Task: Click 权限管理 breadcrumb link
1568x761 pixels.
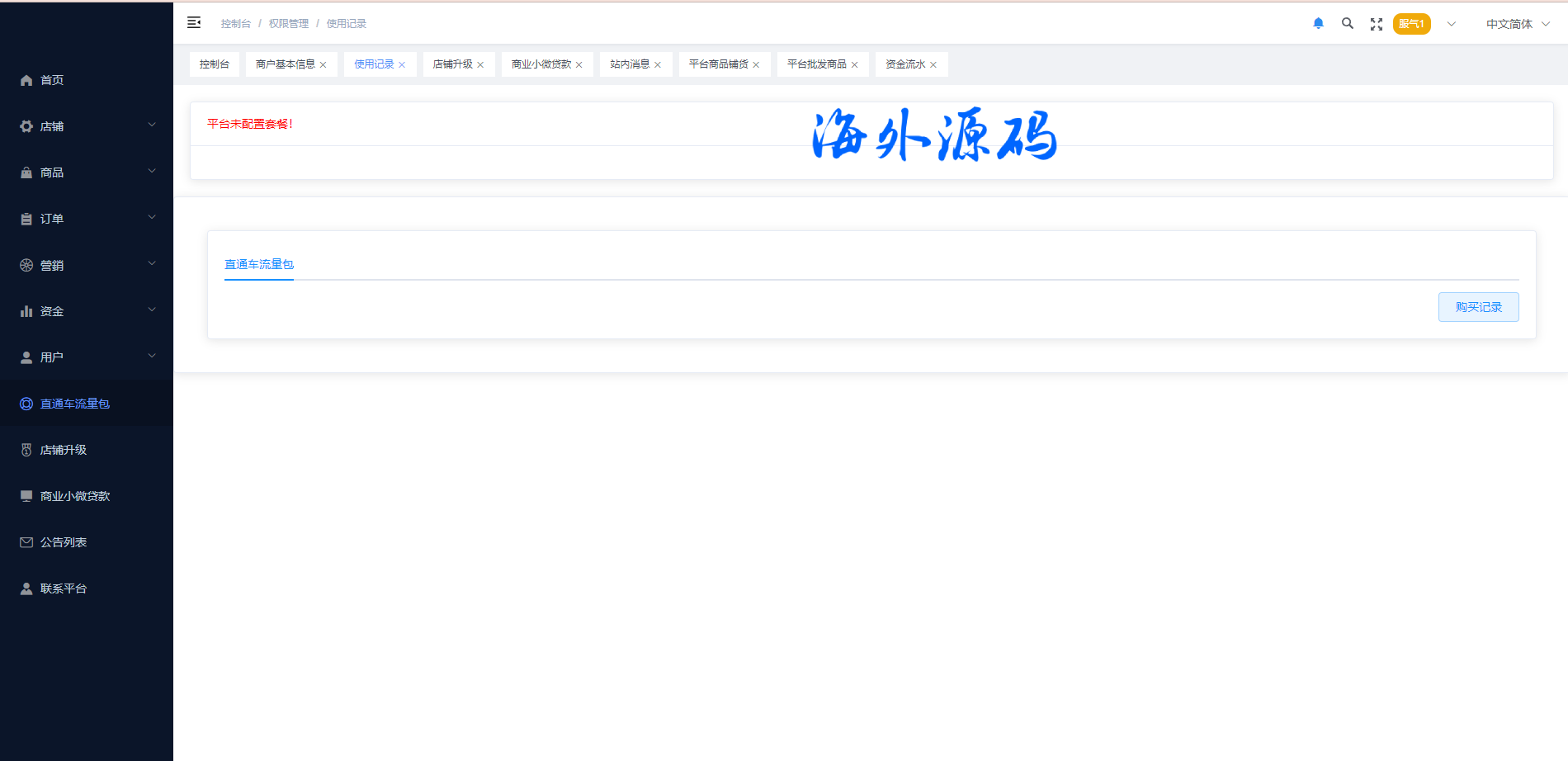Action: tap(288, 24)
